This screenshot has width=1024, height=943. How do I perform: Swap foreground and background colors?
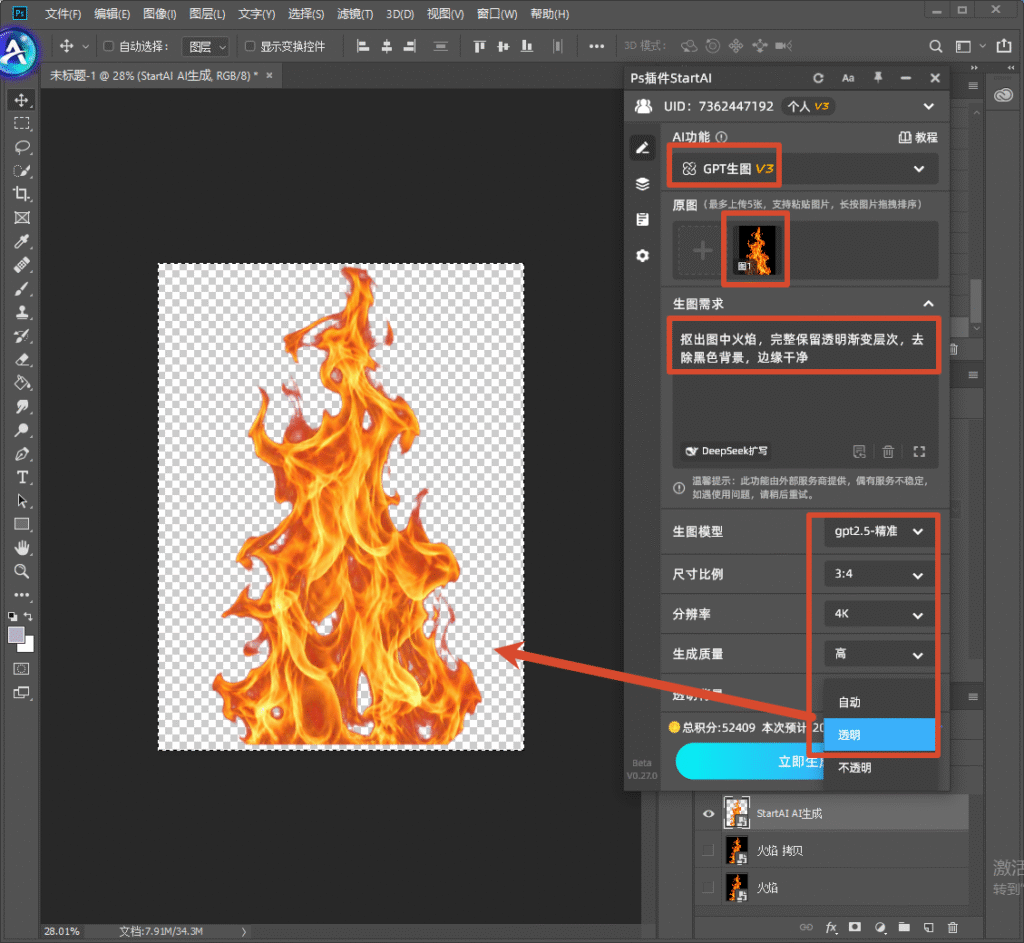pyautogui.click(x=28, y=616)
